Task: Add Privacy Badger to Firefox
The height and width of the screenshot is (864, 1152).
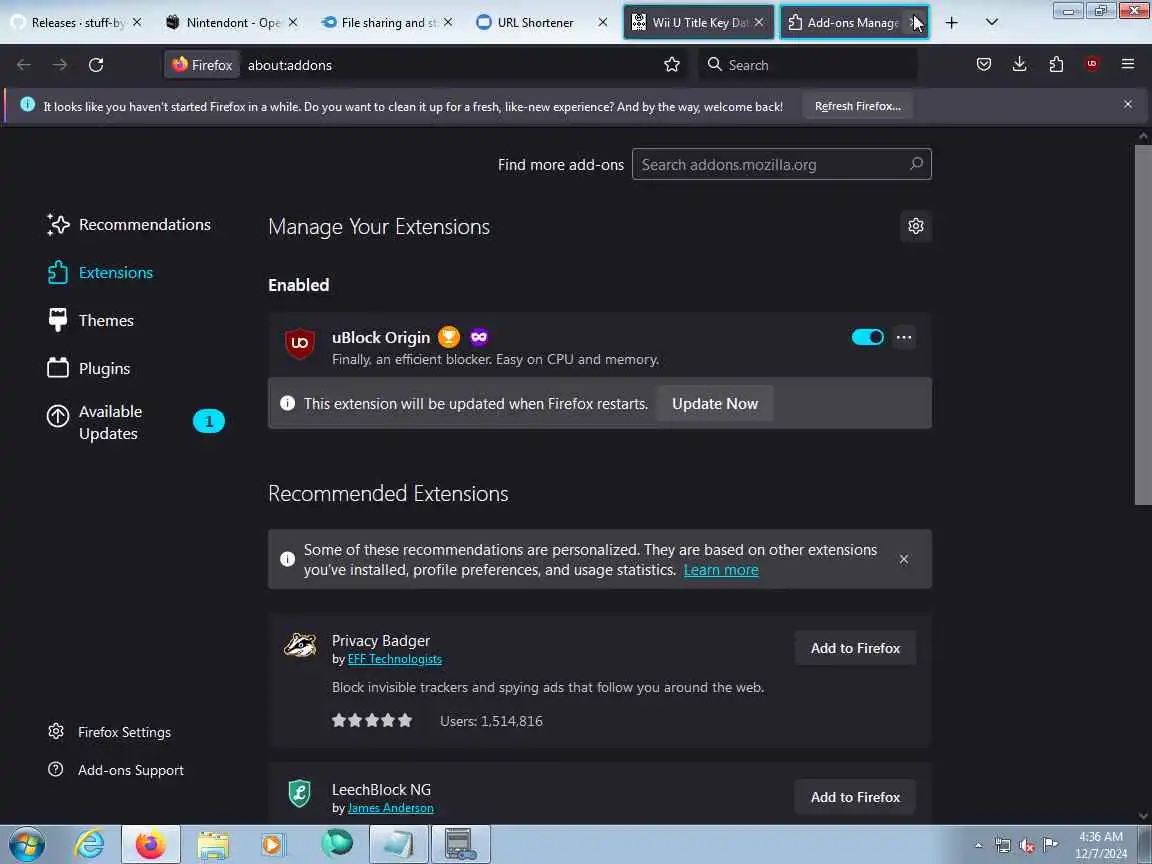Action: (x=855, y=648)
